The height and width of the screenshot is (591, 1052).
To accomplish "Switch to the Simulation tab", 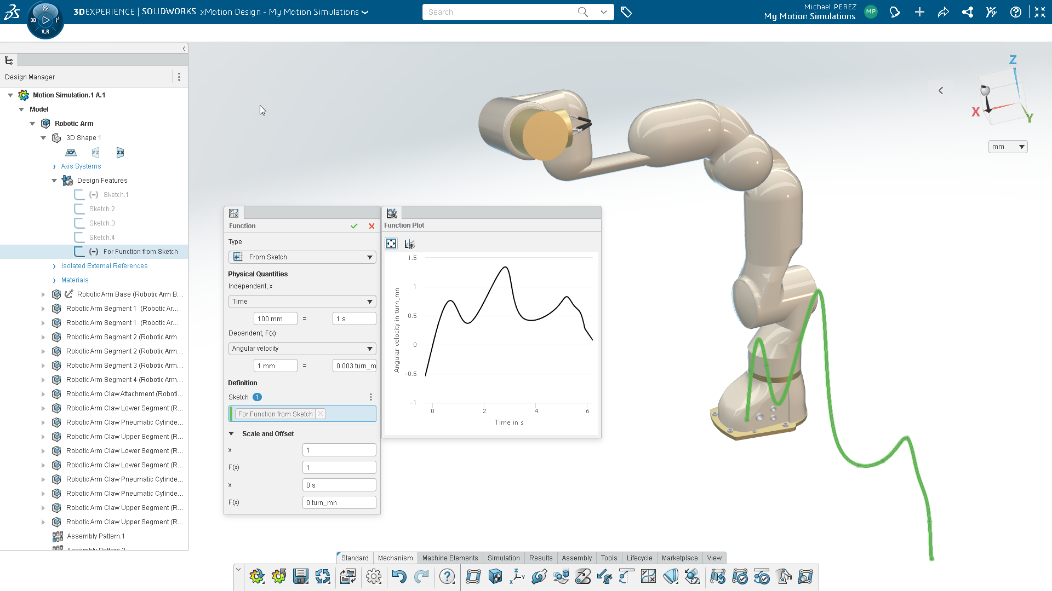I will [503, 558].
